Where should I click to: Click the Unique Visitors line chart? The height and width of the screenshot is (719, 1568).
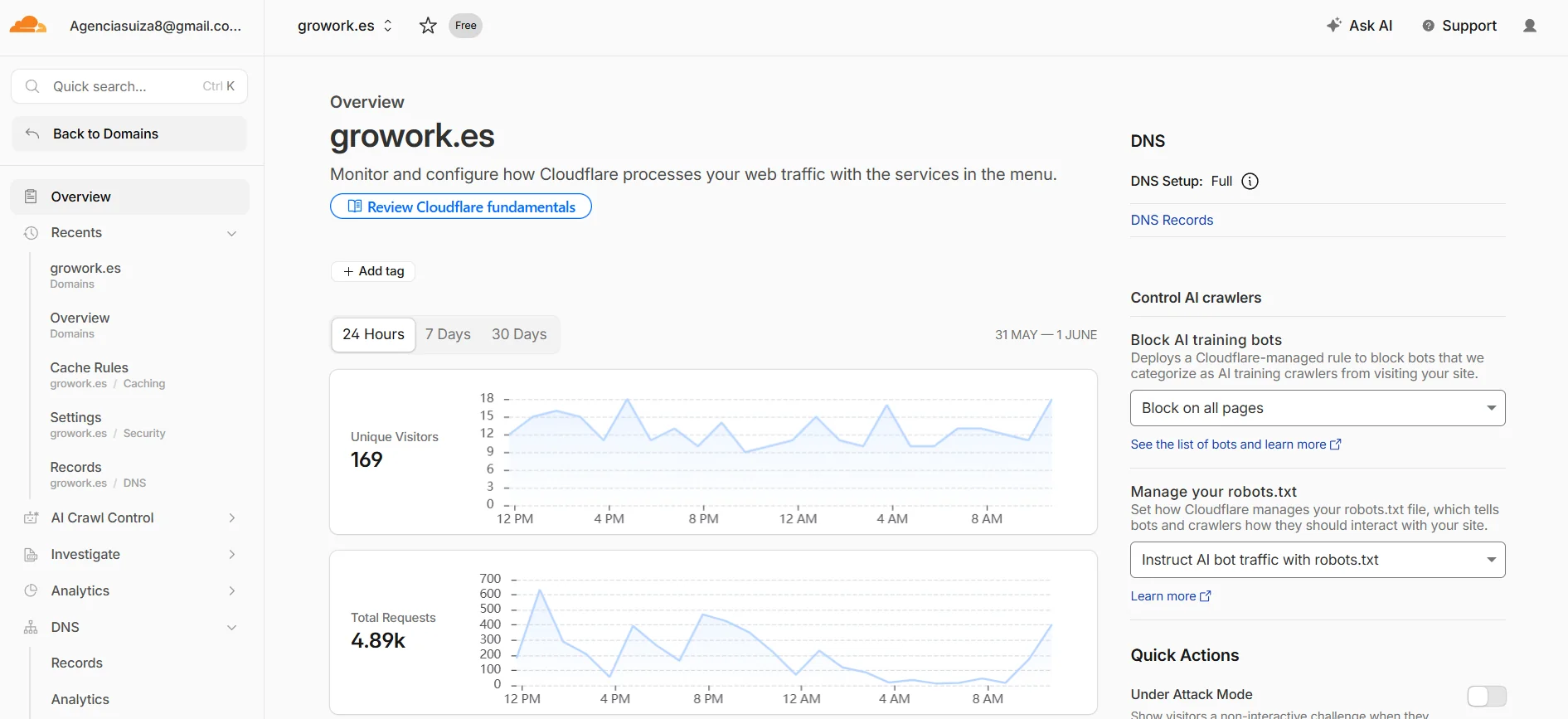(x=779, y=452)
